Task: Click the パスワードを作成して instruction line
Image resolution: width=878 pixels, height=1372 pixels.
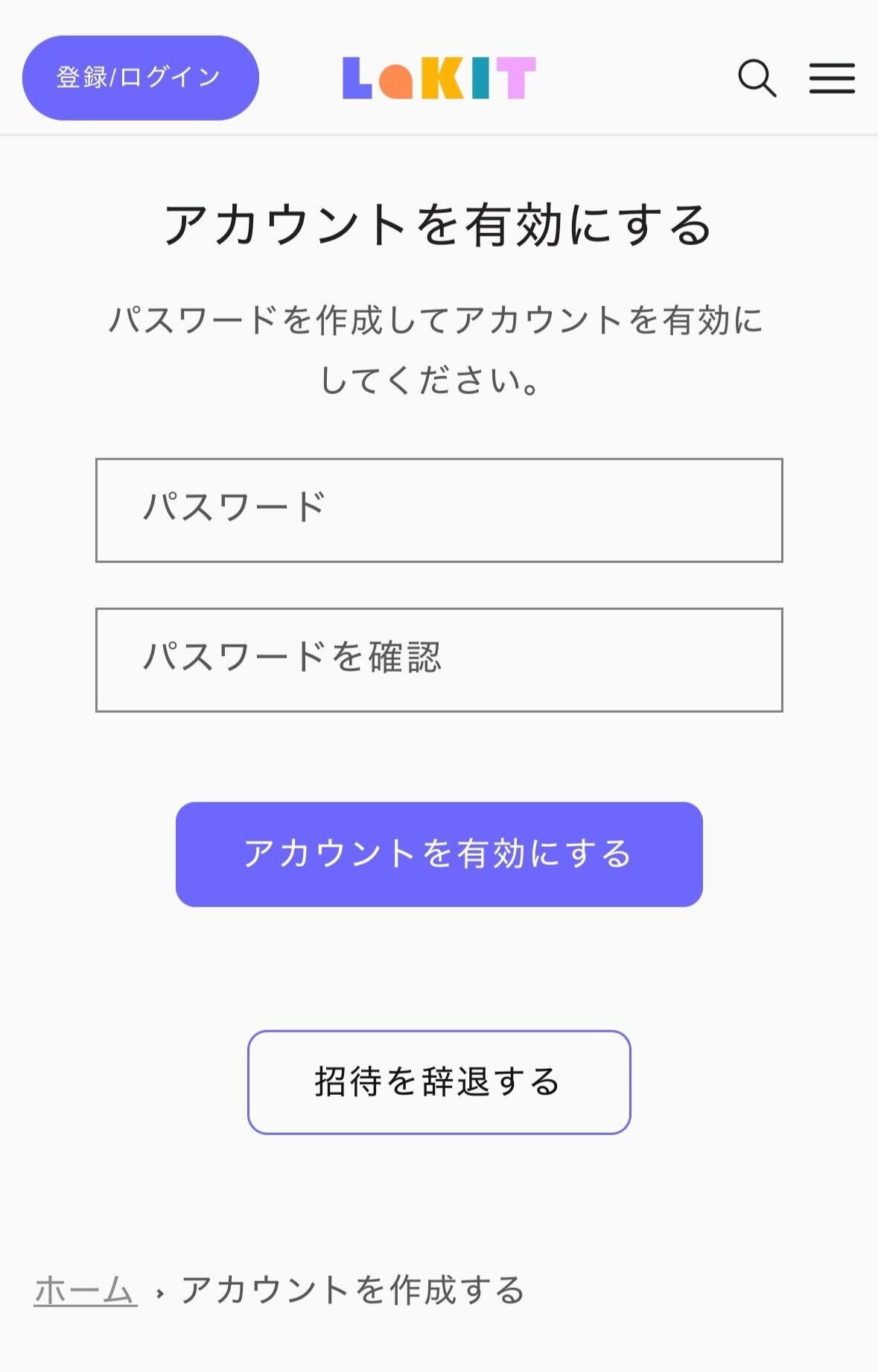Action: tap(436, 320)
